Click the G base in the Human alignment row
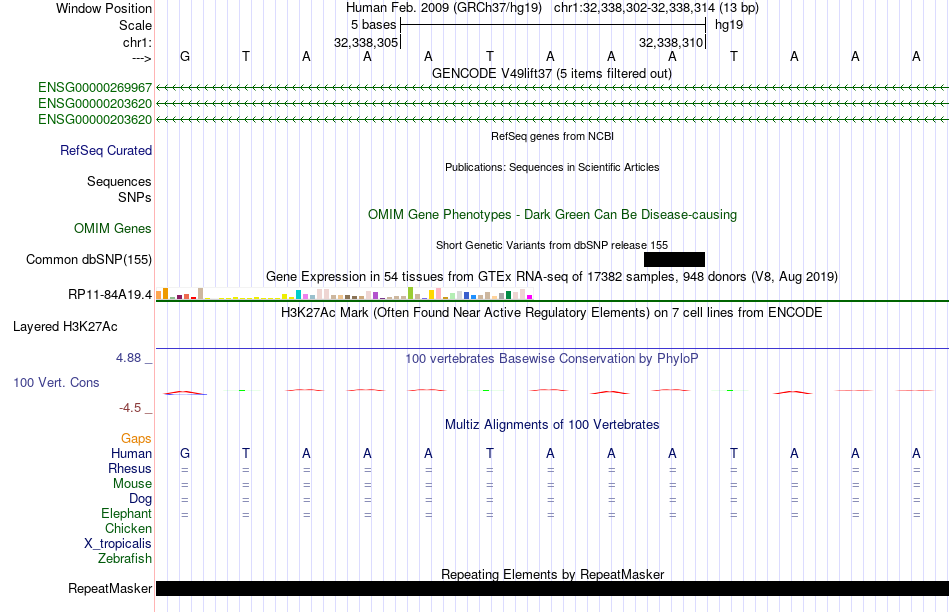The image size is (950, 612). [x=185, y=453]
